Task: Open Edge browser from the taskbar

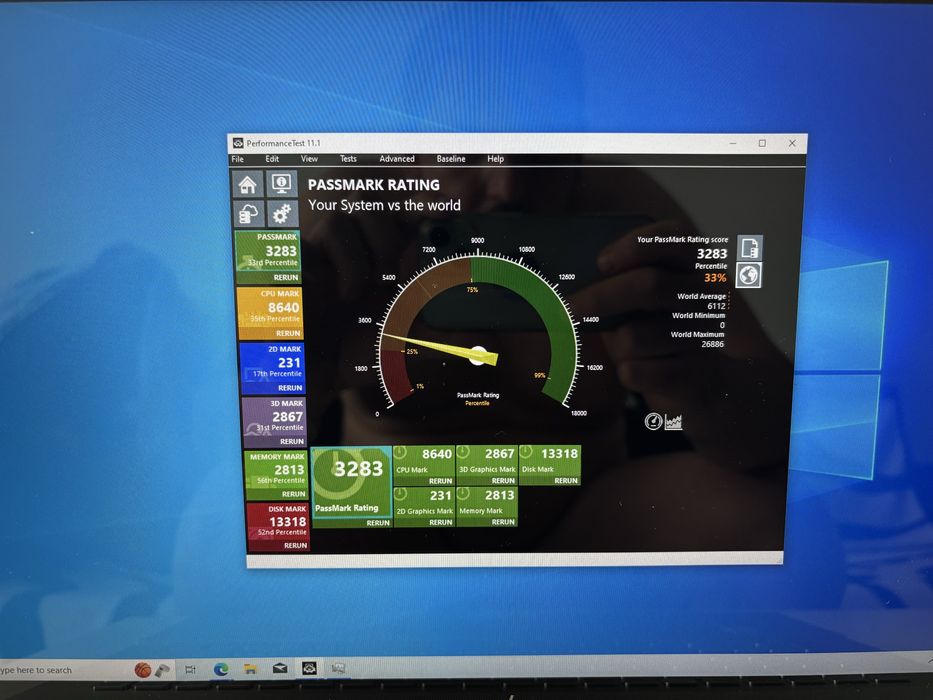Action: tap(221, 669)
